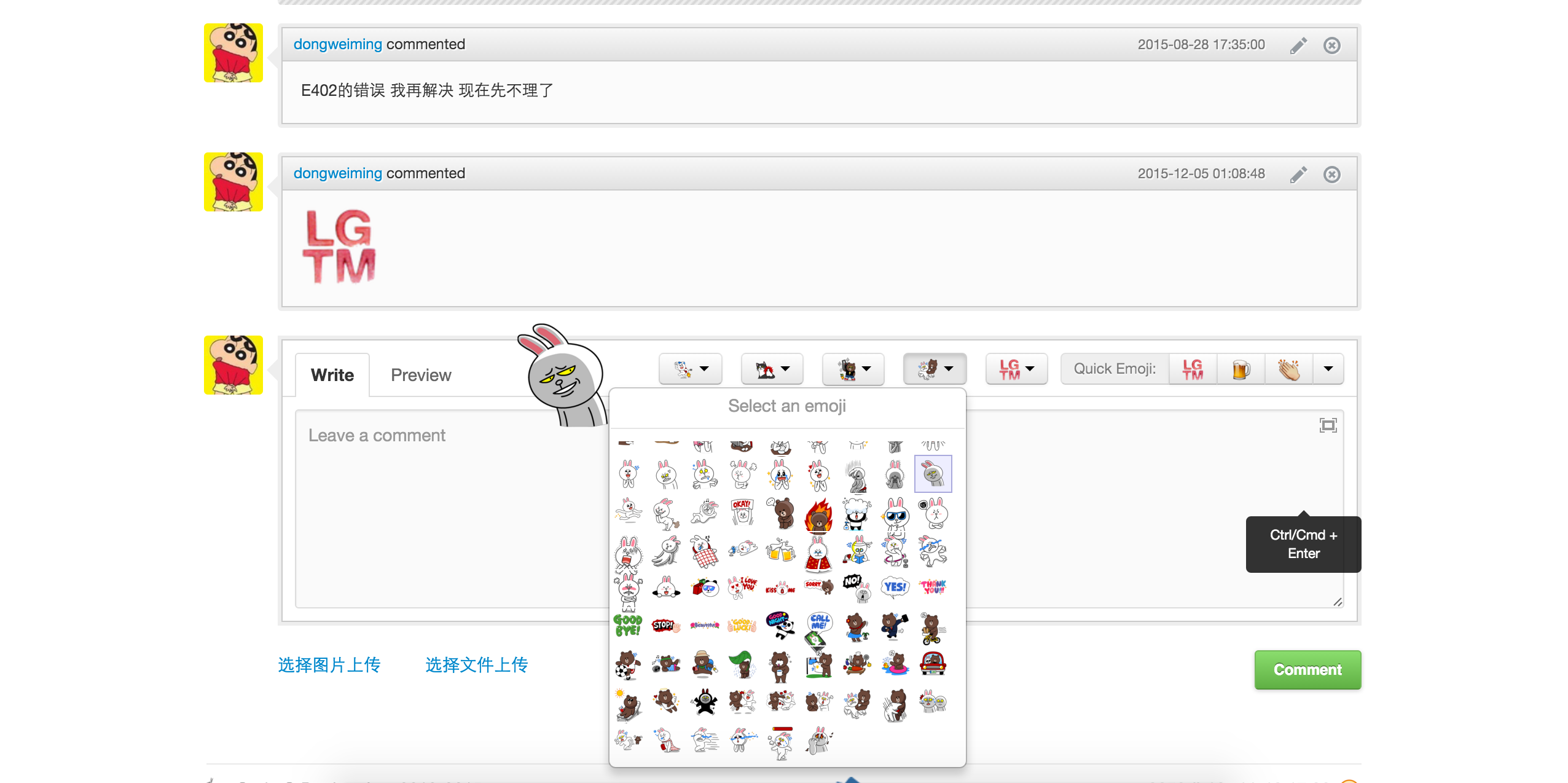Grab the textarea resize handle corner
Screen dimensions: 1568x783
click(1338, 602)
